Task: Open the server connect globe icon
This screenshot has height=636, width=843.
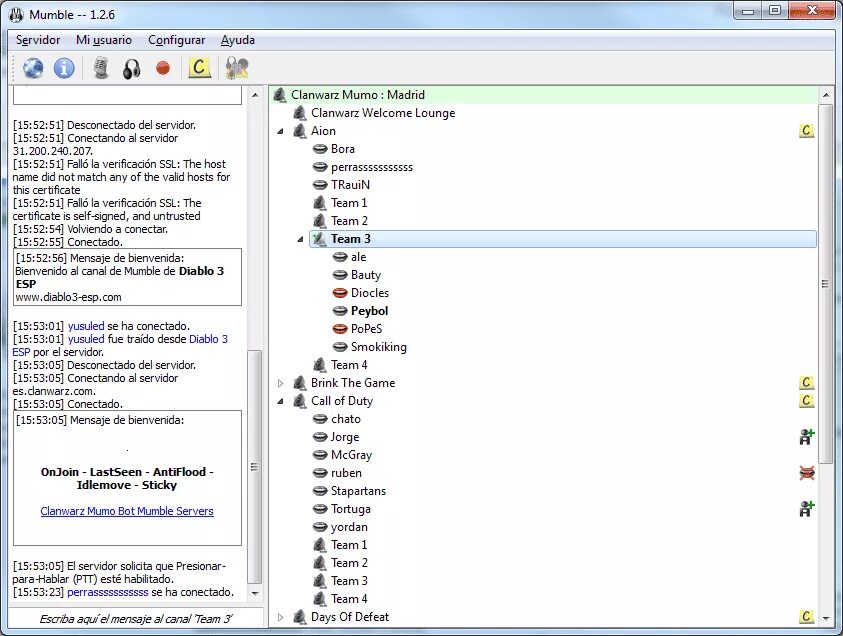Action: (x=33, y=68)
